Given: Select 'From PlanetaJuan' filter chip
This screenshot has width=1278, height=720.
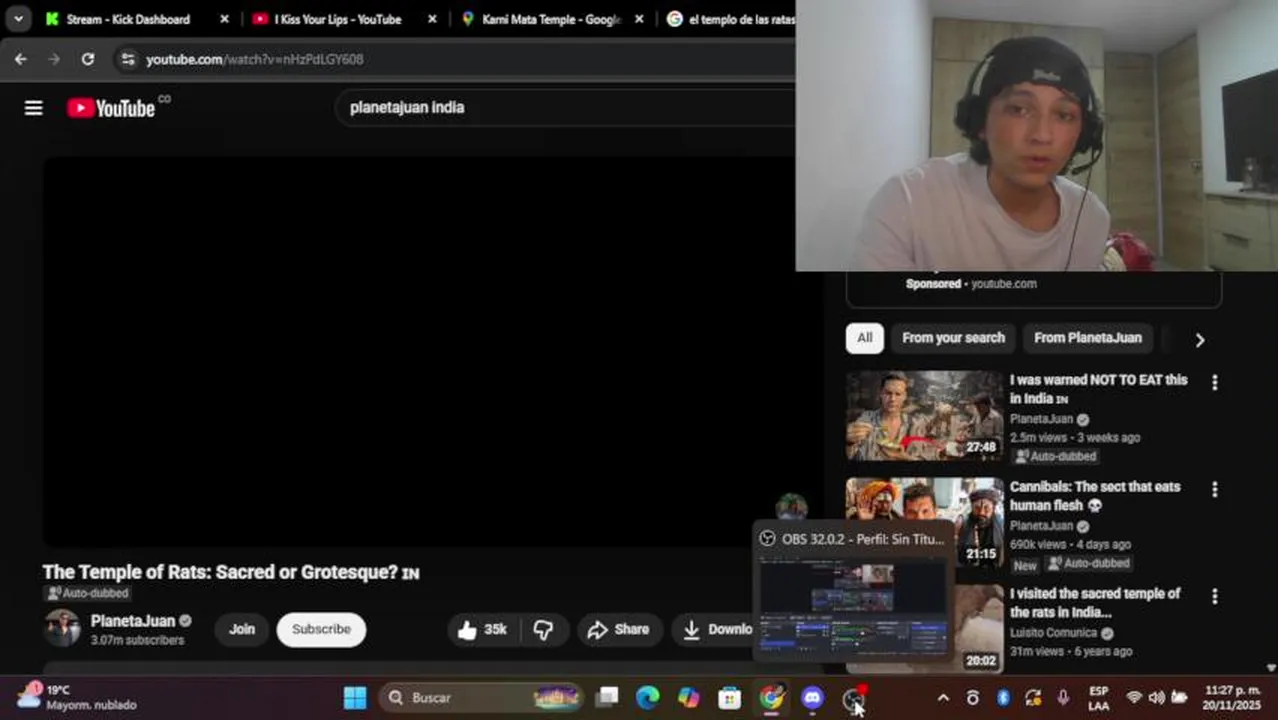Looking at the screenshot, I should tap(1087, 338).
